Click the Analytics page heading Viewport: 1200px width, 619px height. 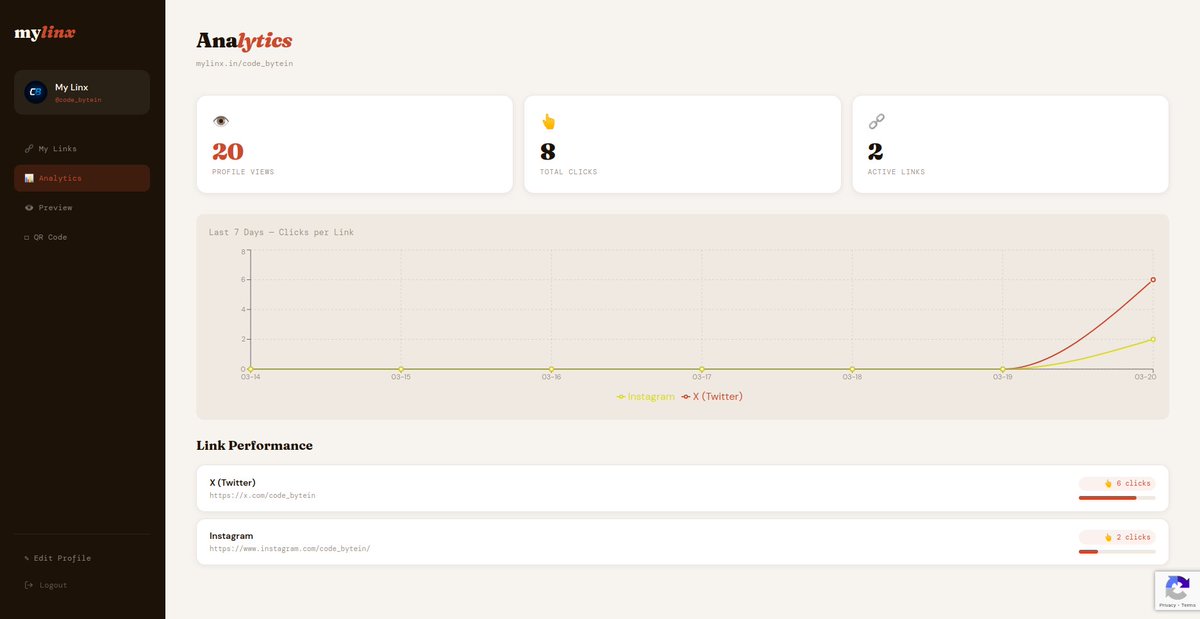[x=244, y=41]
